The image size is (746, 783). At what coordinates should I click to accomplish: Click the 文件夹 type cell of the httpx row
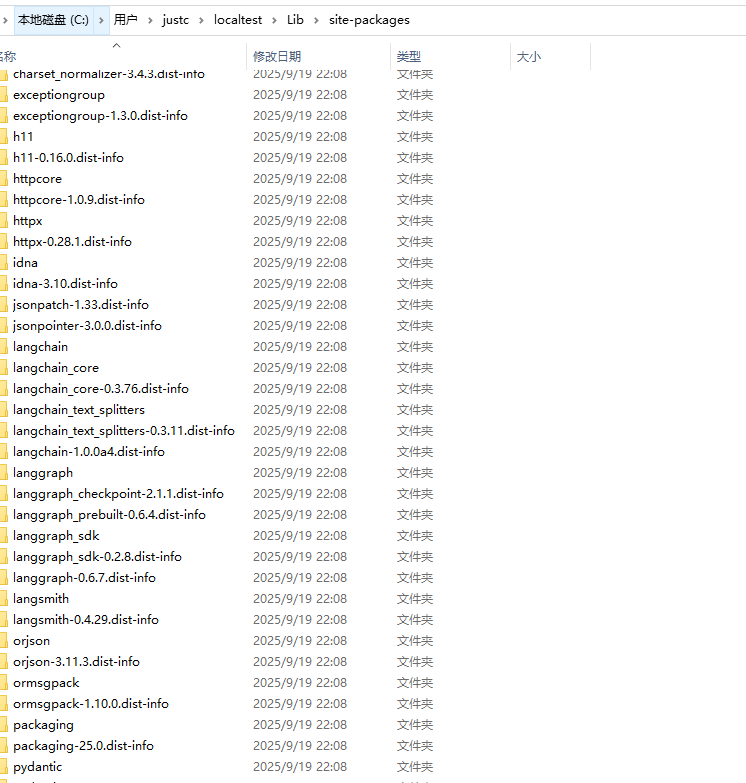coord(415,221)
